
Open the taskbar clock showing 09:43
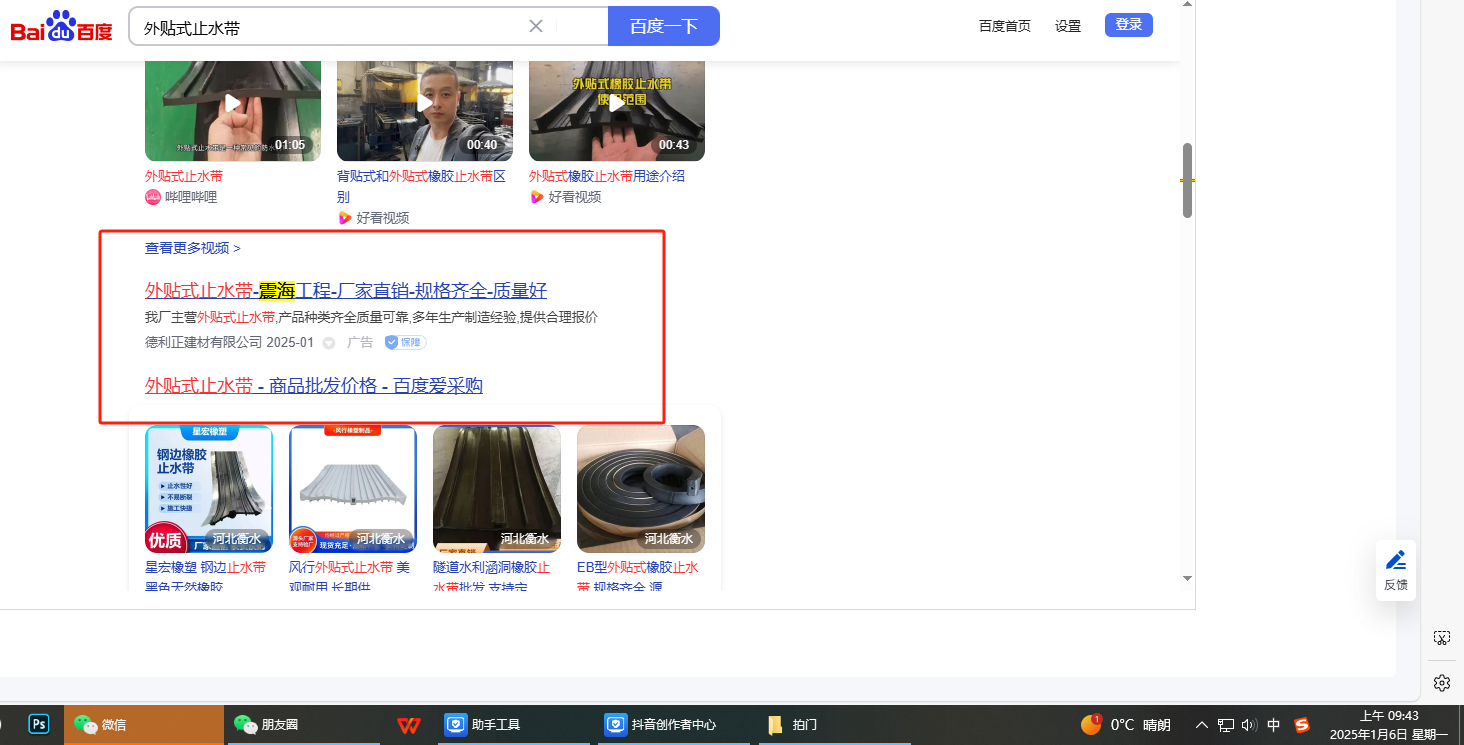tap(1389, 725)
